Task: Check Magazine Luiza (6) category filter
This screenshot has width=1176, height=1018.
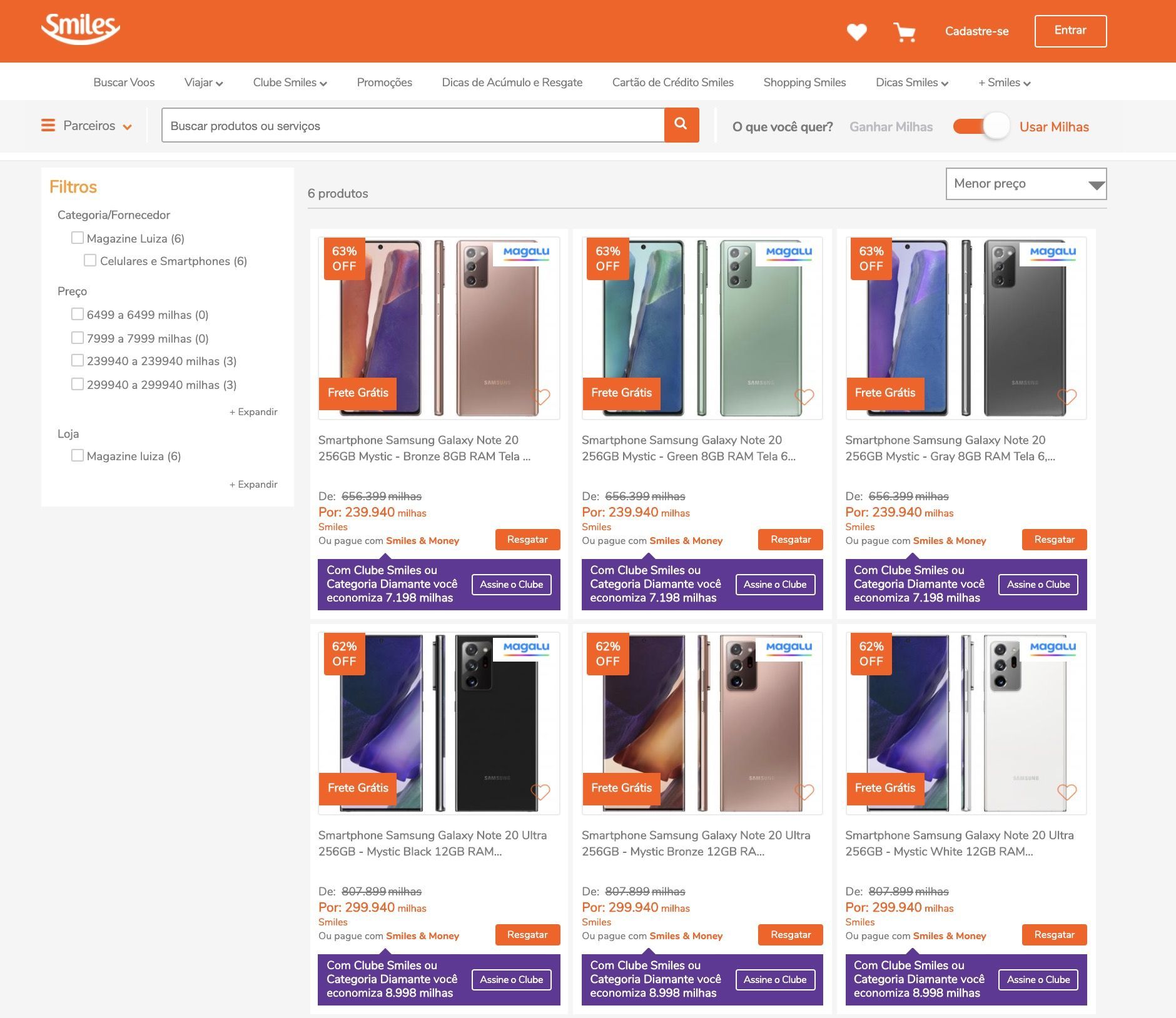Action: pyautogui.click(x=78, y=238)
